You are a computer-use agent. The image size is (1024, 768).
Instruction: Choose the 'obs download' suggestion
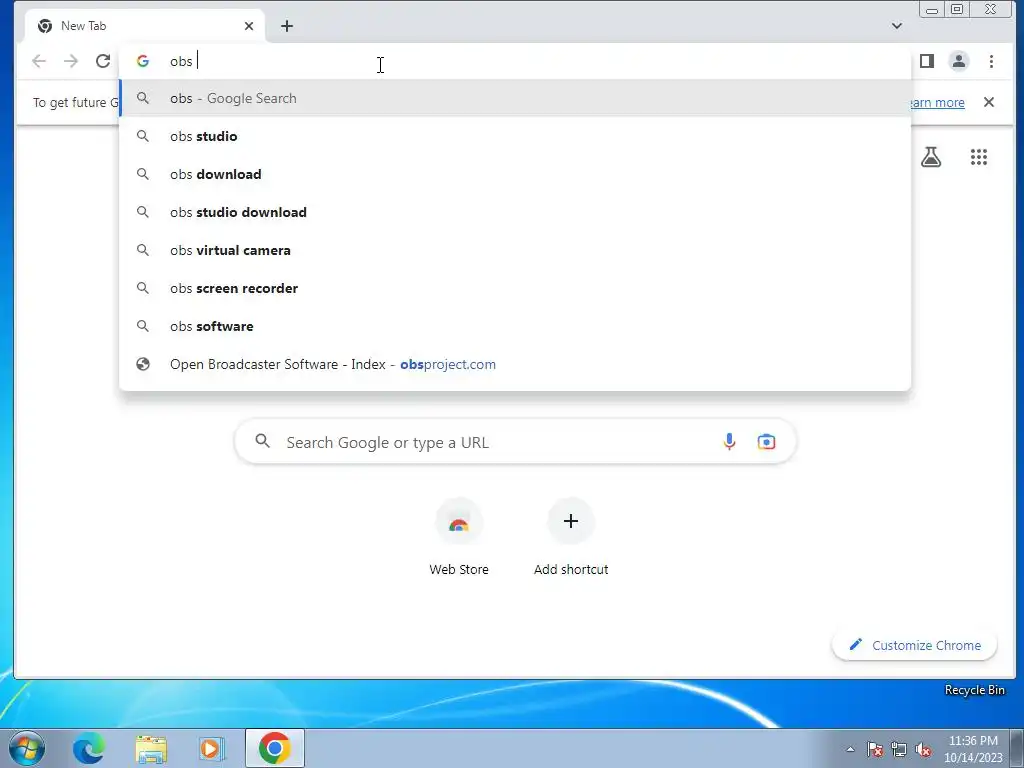[515, 174]
